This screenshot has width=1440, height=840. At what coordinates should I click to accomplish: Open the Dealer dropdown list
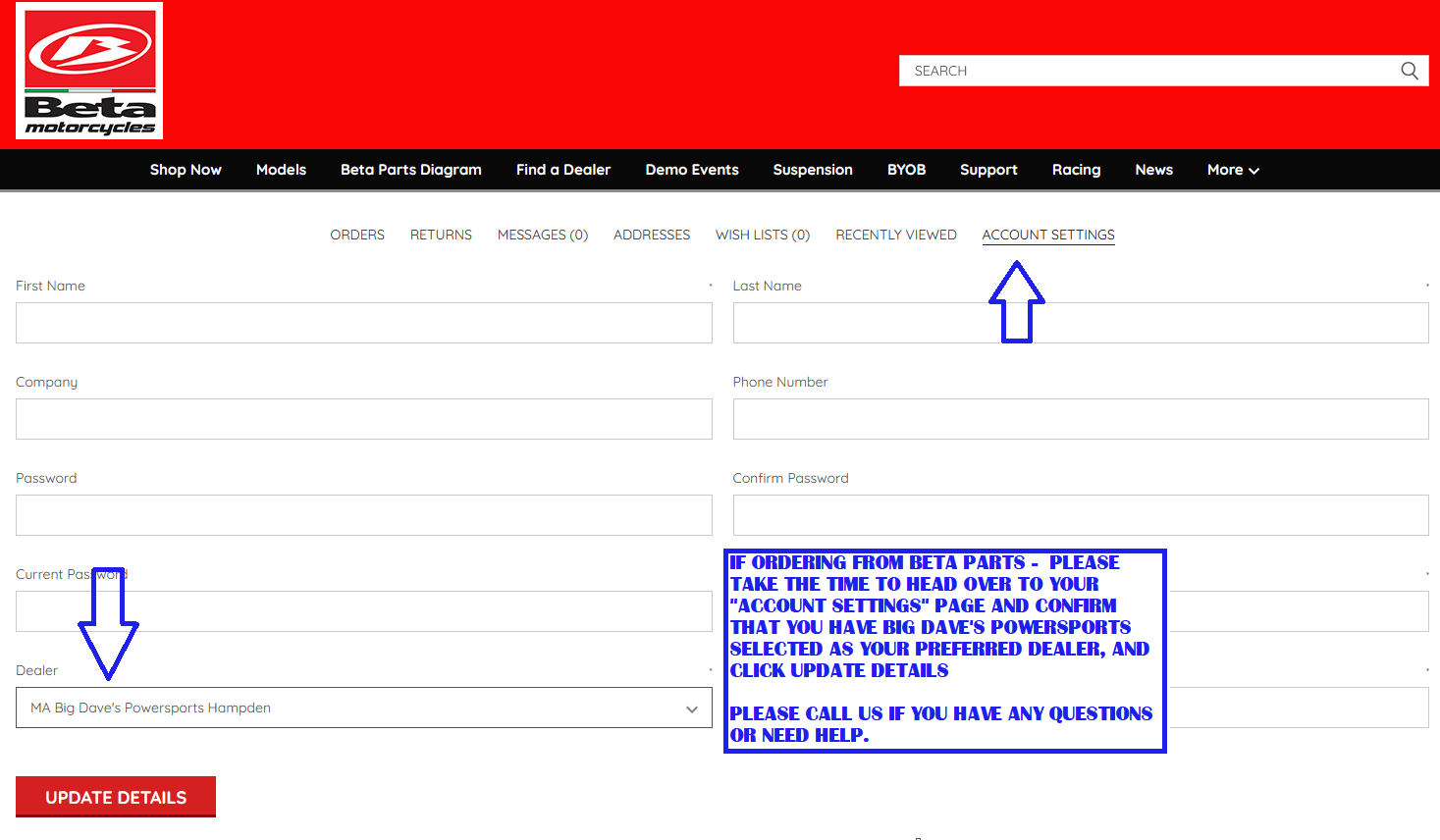pos(364,708)
